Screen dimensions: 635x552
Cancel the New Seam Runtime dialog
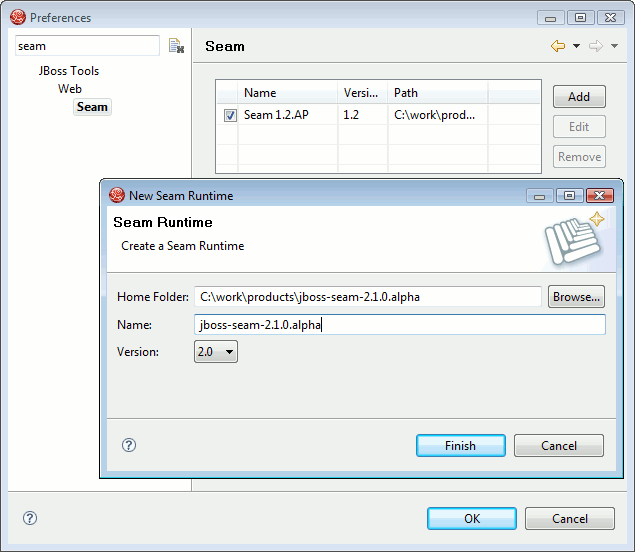[559, 445]
